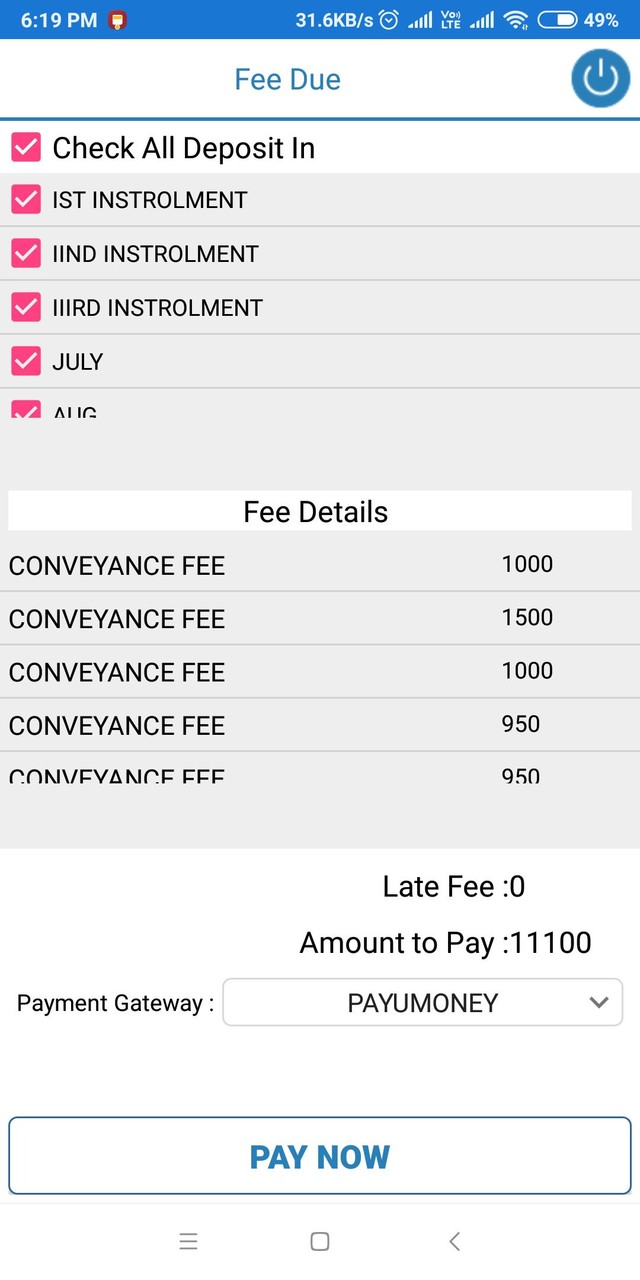Select the CONVEYANCE FEE 1500 row
The width and height of the screenshot is (640, 1280).
click(x=320, y=618)
